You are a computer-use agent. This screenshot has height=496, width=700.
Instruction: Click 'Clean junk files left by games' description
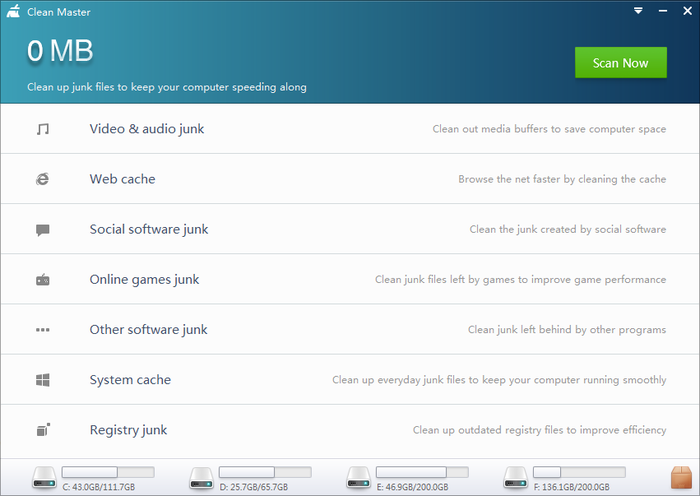pos(521,279)
